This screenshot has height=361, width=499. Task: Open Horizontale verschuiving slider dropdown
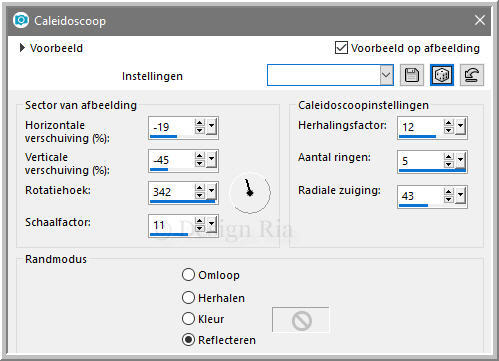point(212,127)
